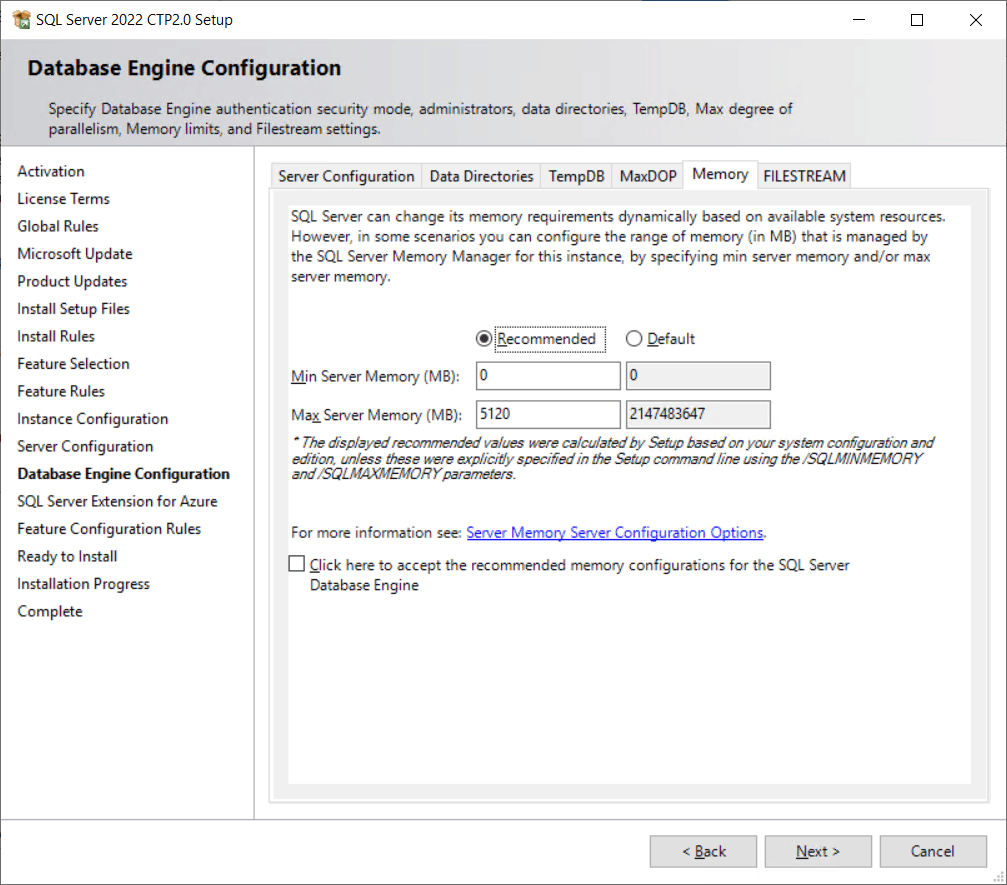This screenshot has height=885, width=1007.
Task: Cancel the SQL Server setup
Action: pyautogui.click(x=932, y=851)
